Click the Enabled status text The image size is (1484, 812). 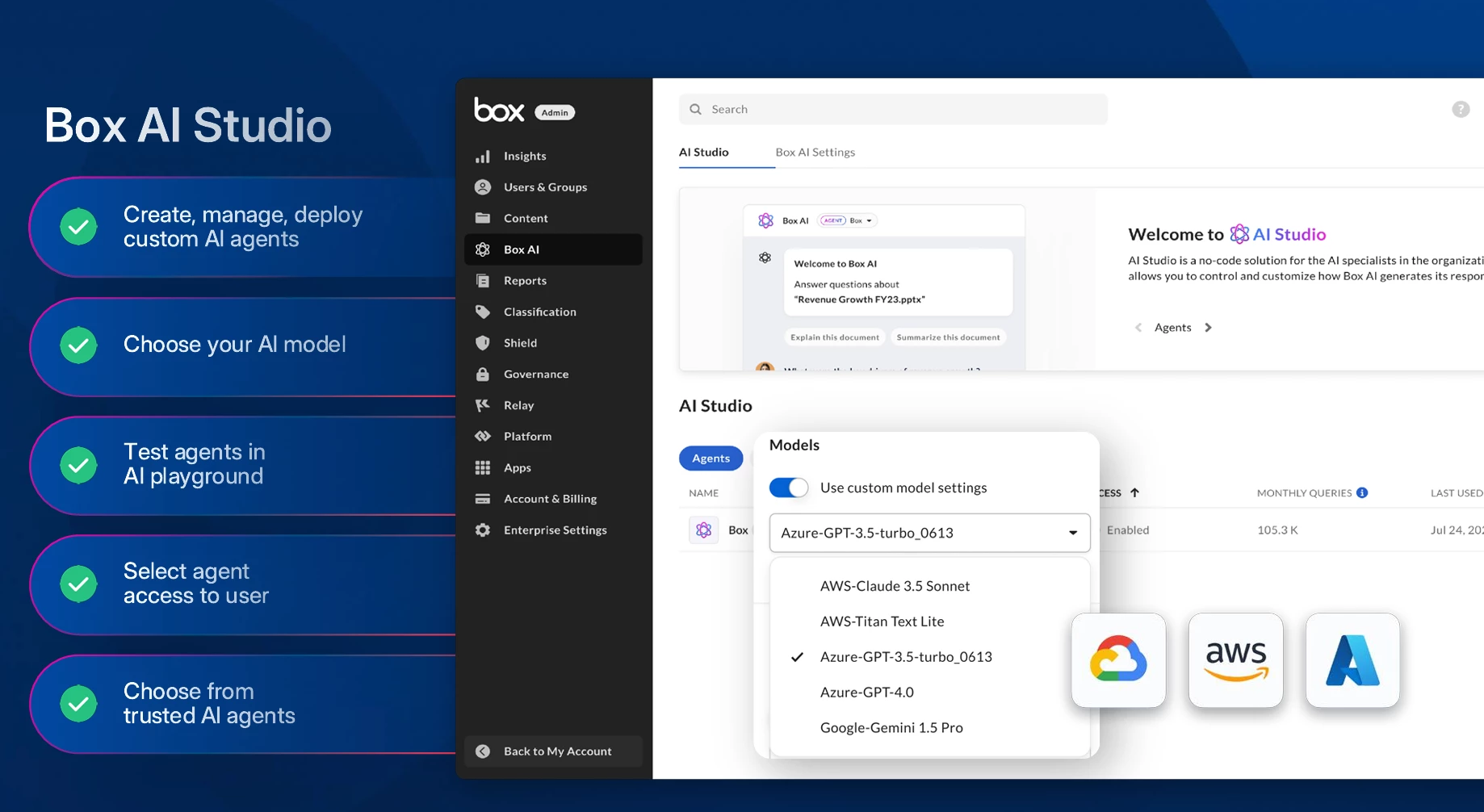click(x=1128, y=530)
